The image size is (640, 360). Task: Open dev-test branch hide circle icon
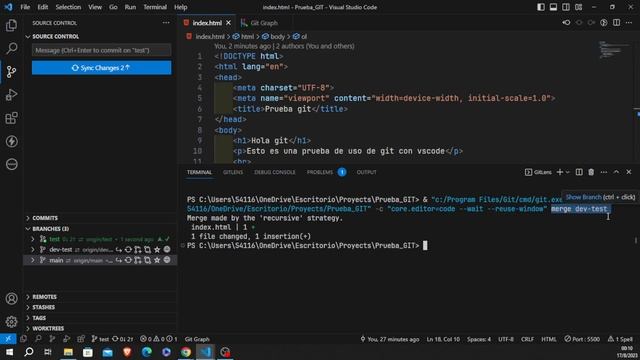167,249
